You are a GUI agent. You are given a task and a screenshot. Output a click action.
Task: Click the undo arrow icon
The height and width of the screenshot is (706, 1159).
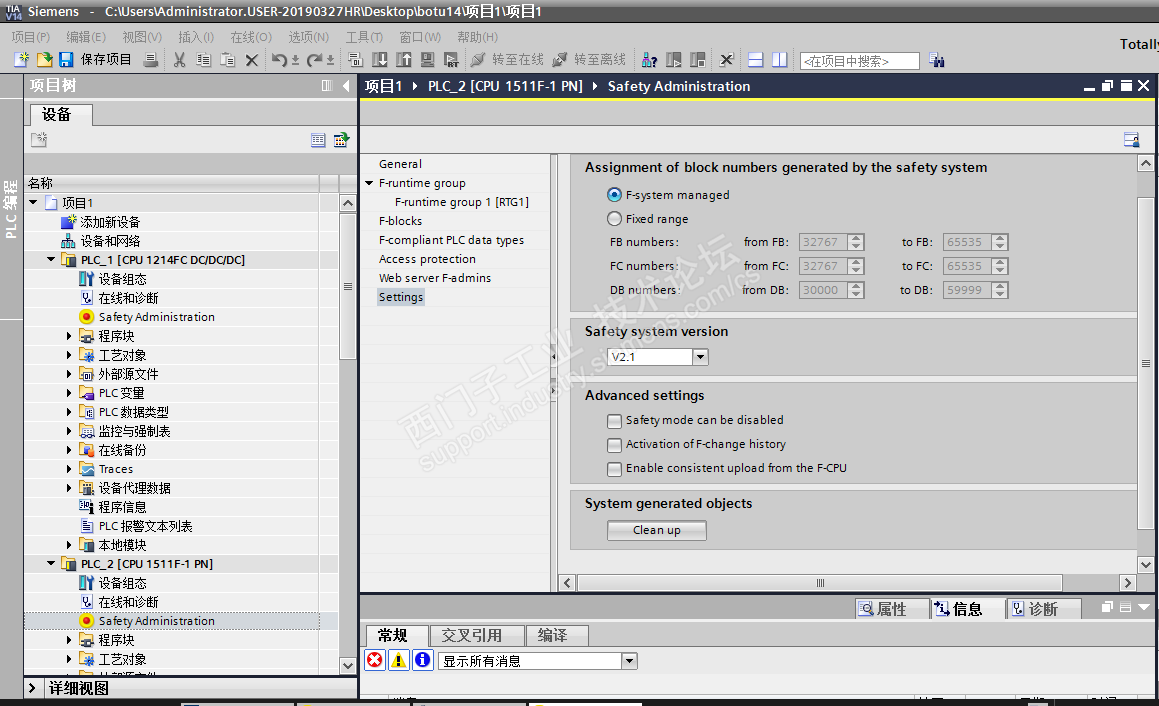tap(279, 60)
